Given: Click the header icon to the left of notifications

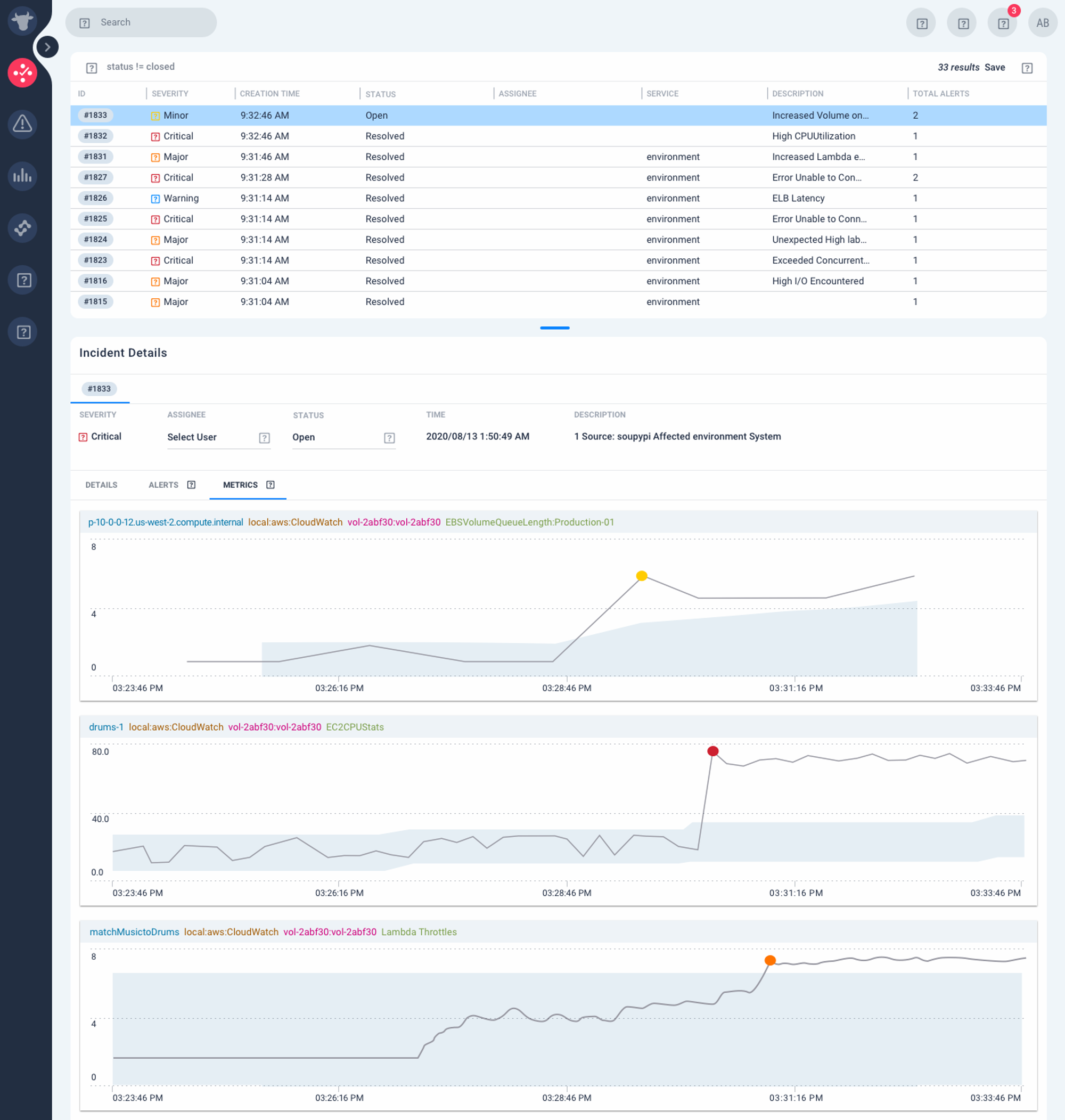Looking at the screenshot, I should (x=963, y=23).
